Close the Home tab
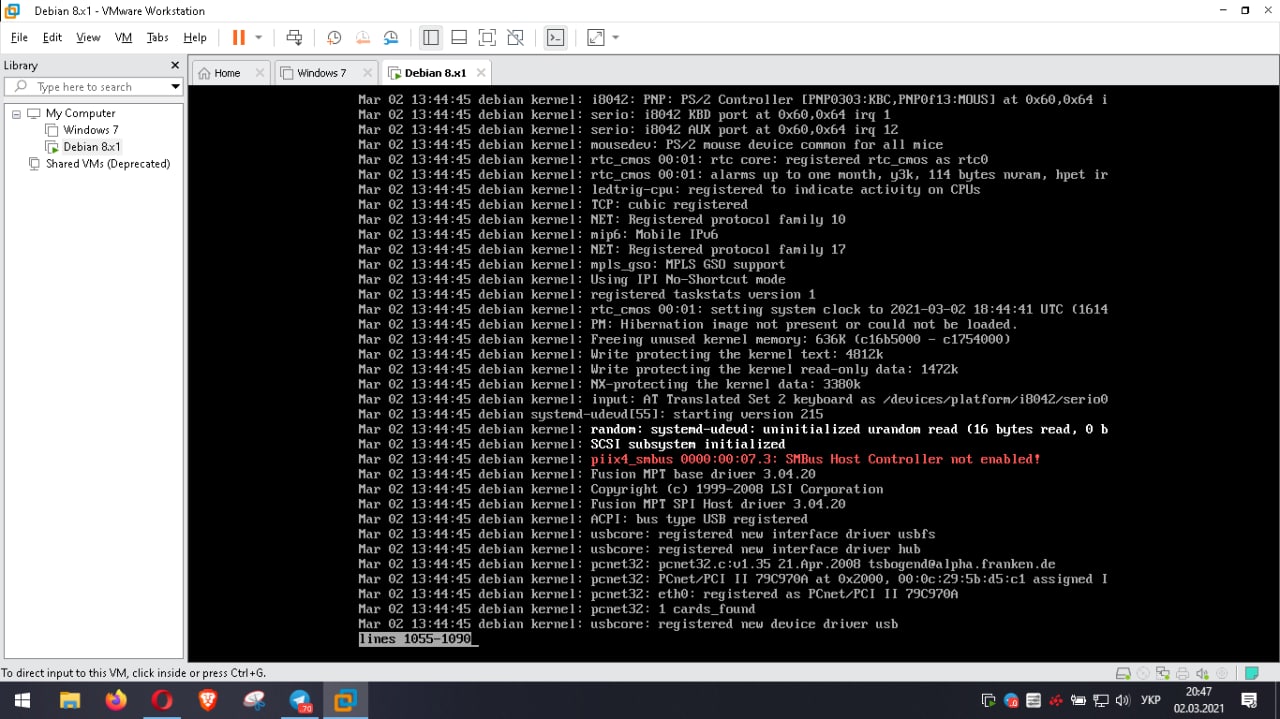The image size is (1280, 719). [x=260, y=73]
